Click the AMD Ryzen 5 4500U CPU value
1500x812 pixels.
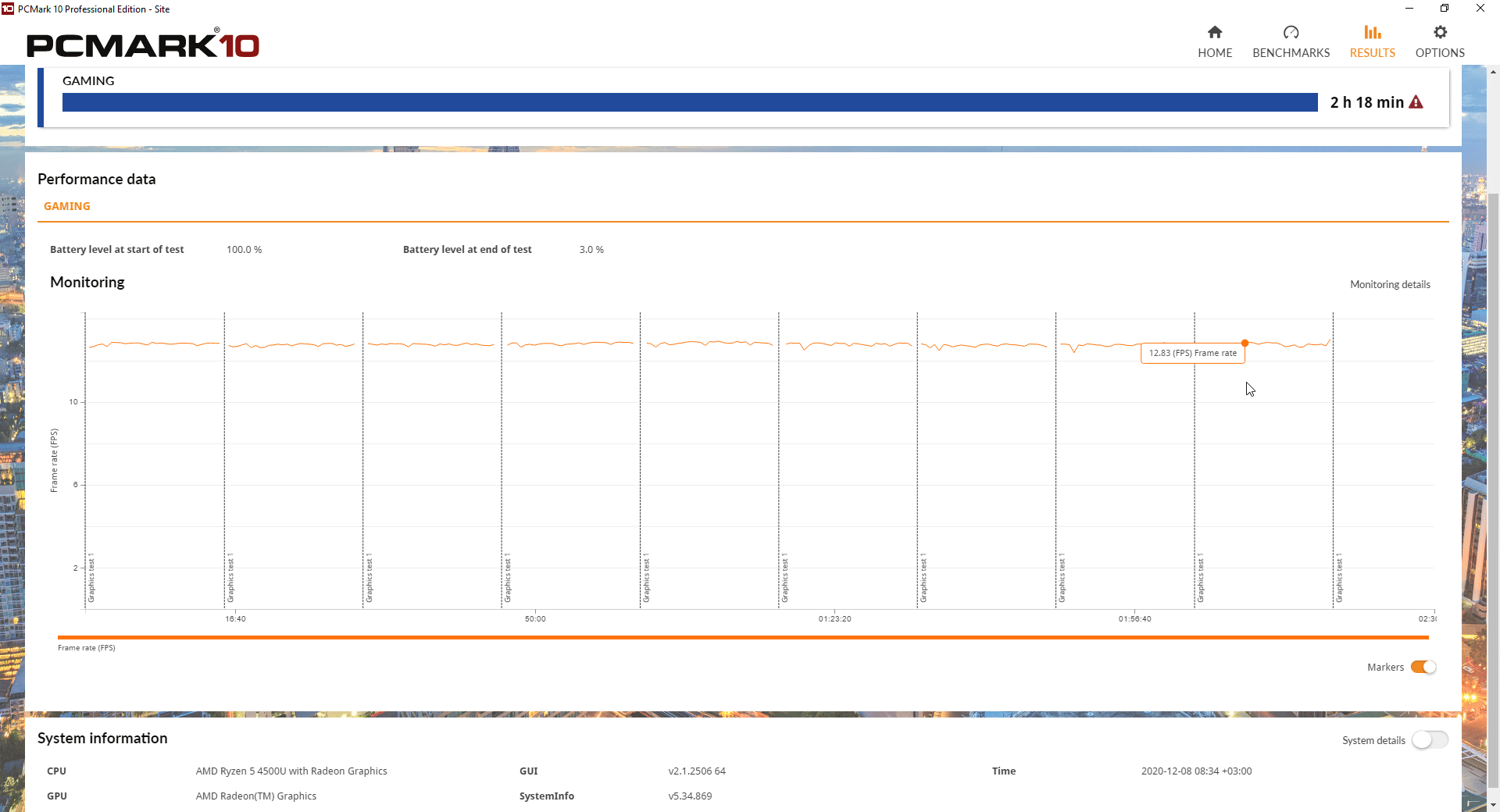[291, 771]
